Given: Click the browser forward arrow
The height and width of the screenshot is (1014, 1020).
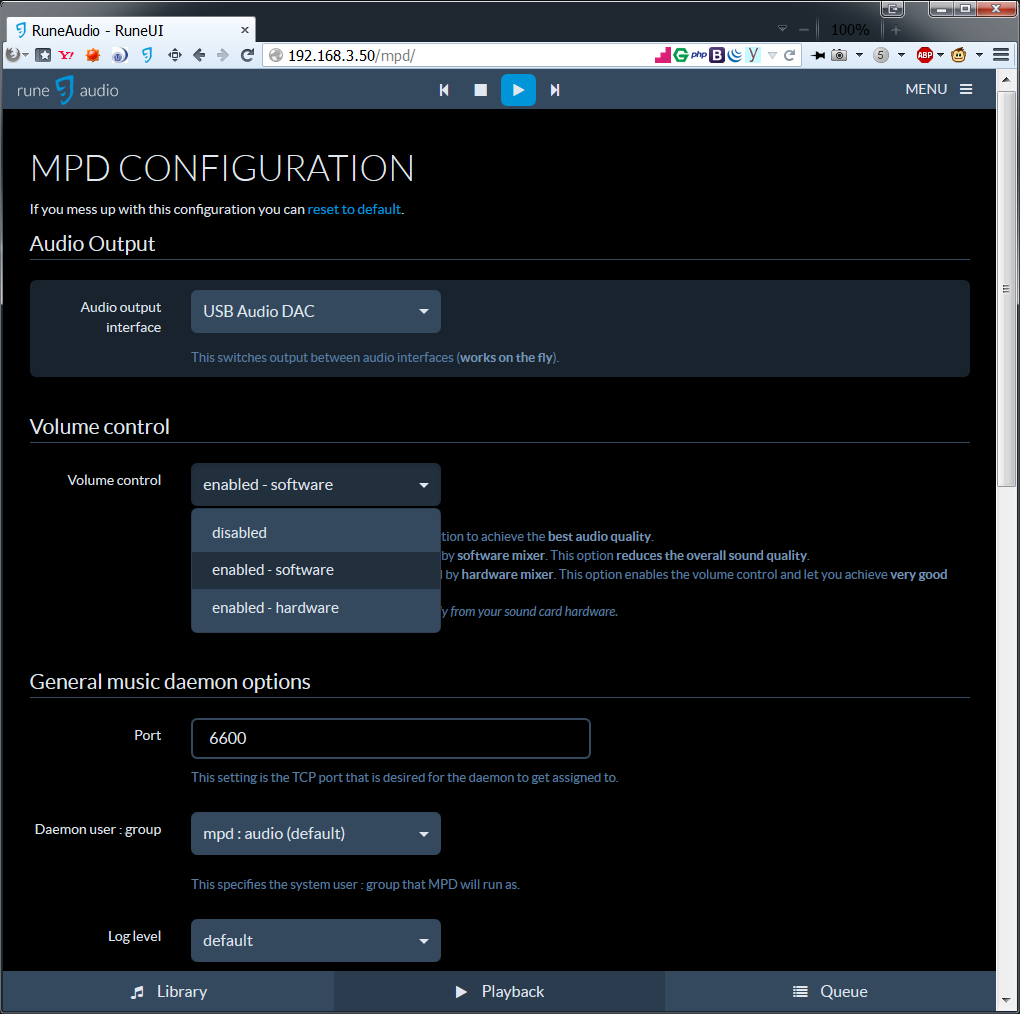Looking at the screenshot, I should point(222,55).
